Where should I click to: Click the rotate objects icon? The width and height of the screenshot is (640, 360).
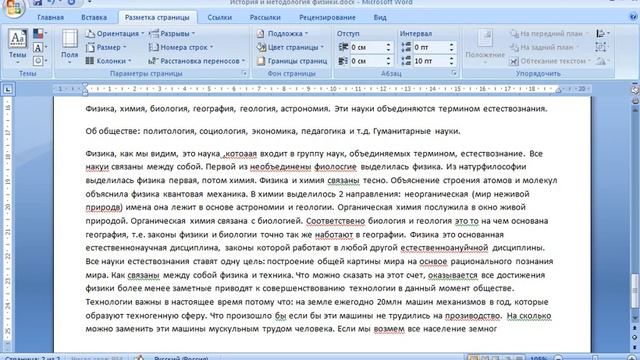pos(602,61)
